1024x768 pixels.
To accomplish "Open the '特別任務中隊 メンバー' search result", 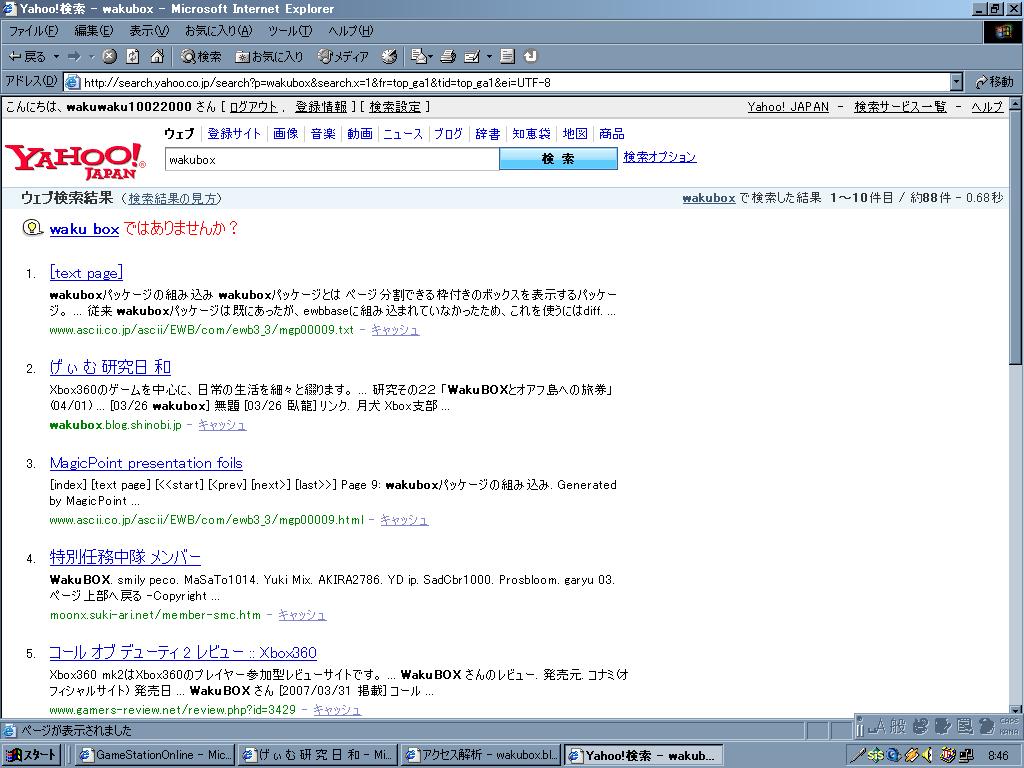I will (125, 557).
